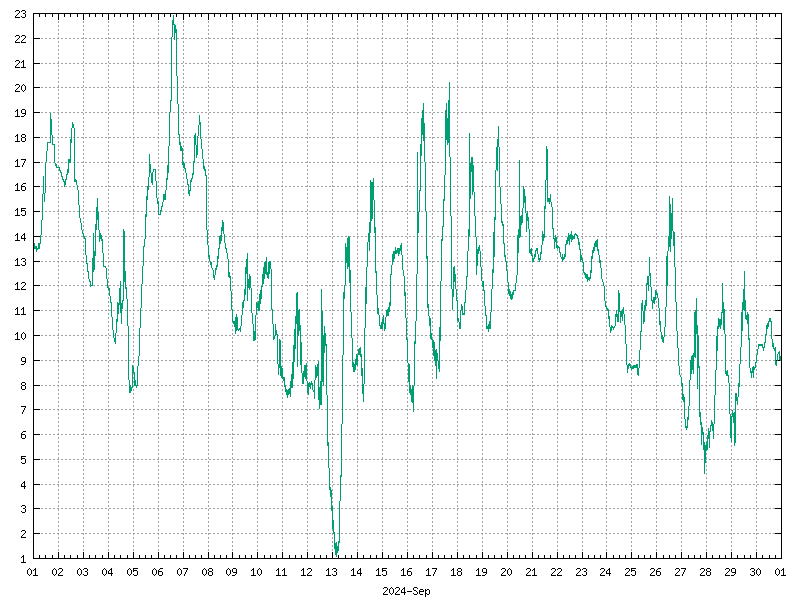Click the y-axis value label 9
This screenshot has height=600, width=800.
click(x=23, y=361)
